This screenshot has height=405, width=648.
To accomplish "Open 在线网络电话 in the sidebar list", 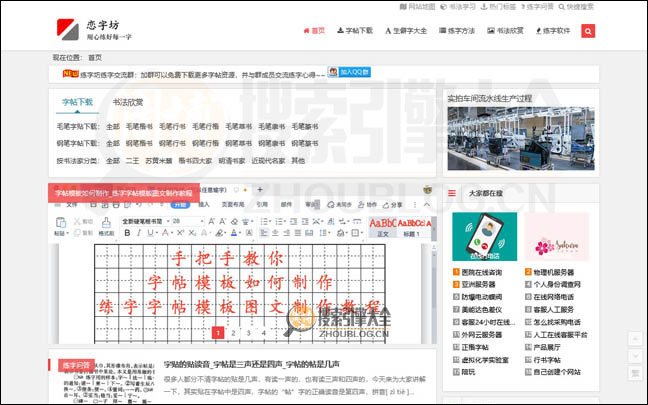I will [x=553, y=297].
